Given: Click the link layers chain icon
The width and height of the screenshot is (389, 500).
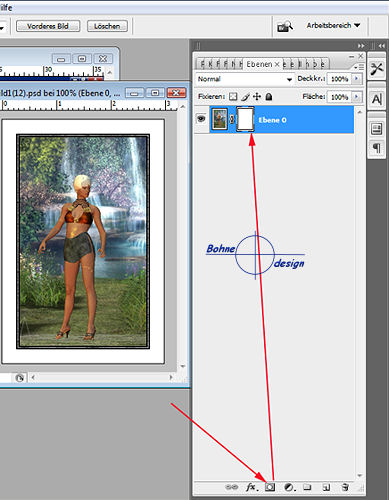Looking at the screenshot, I should (x=231, y=487).
